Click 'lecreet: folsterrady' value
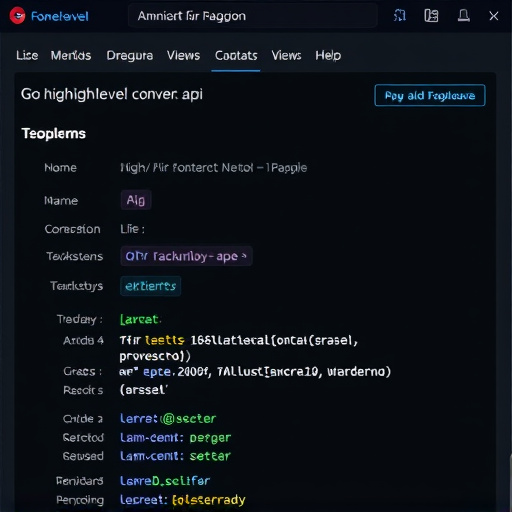 (x=183, y=500)
